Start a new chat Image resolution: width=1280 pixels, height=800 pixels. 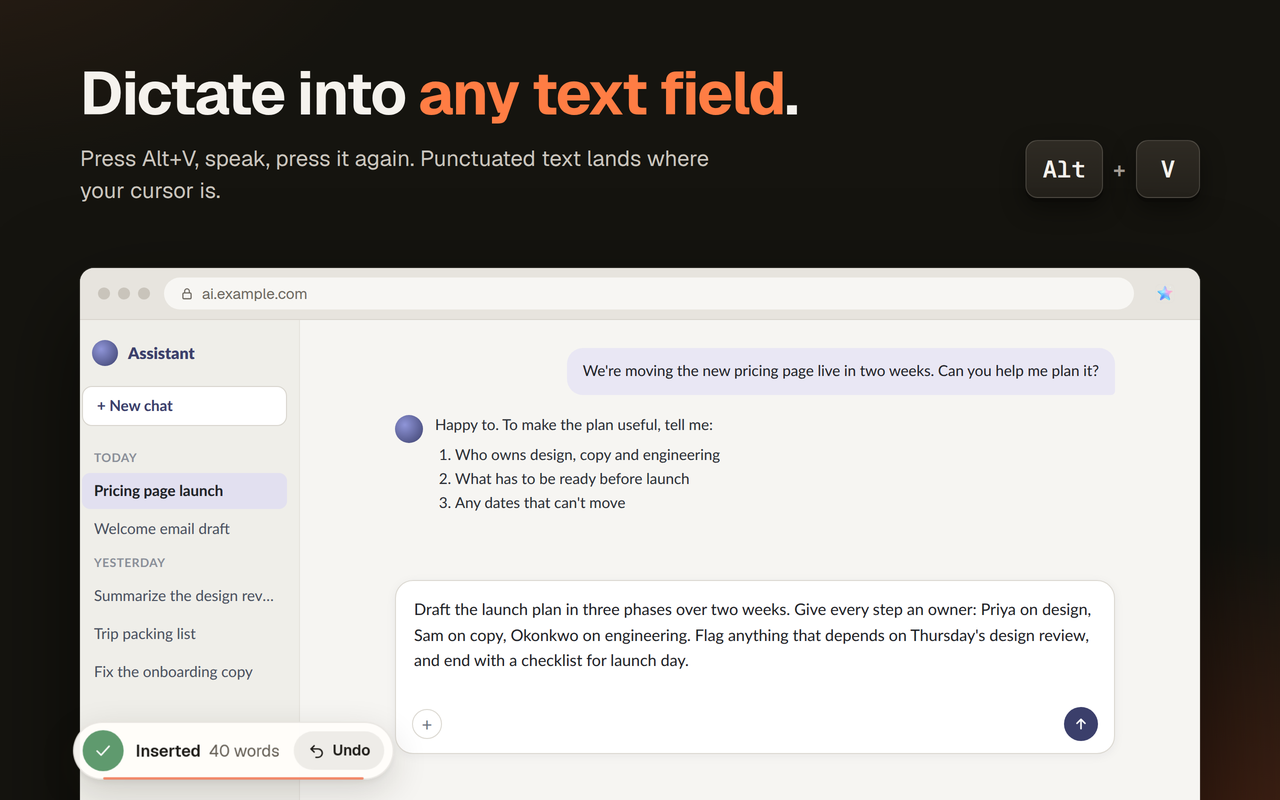pyautogui.click(x=184, y=406)
